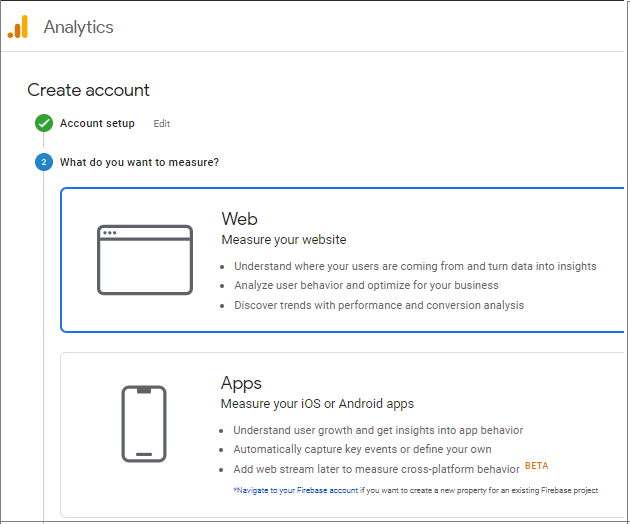Click the Discover trends bullet in Web card
Screen dimensions: 630x524
coord(379,305)
